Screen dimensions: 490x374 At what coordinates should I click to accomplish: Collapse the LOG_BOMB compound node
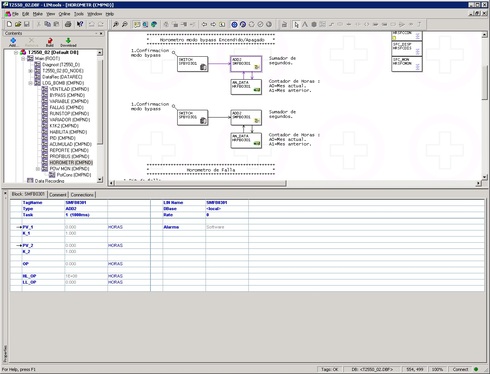[30, 83]
